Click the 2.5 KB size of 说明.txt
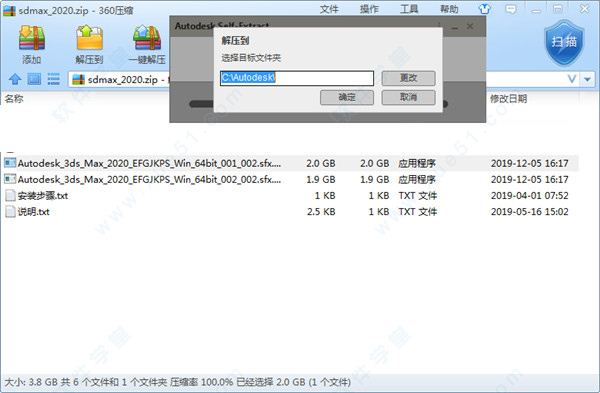This screenshot has height=393, width=600. 321,212
